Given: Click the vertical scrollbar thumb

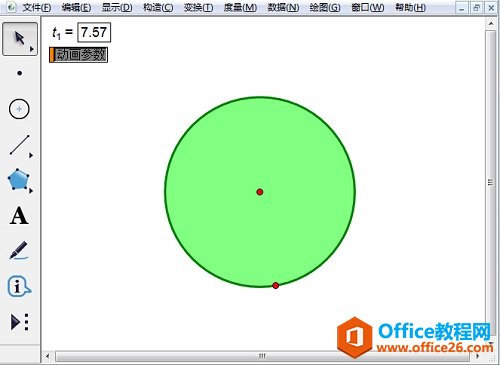Looking at the screenshot, I should point(490,182).
